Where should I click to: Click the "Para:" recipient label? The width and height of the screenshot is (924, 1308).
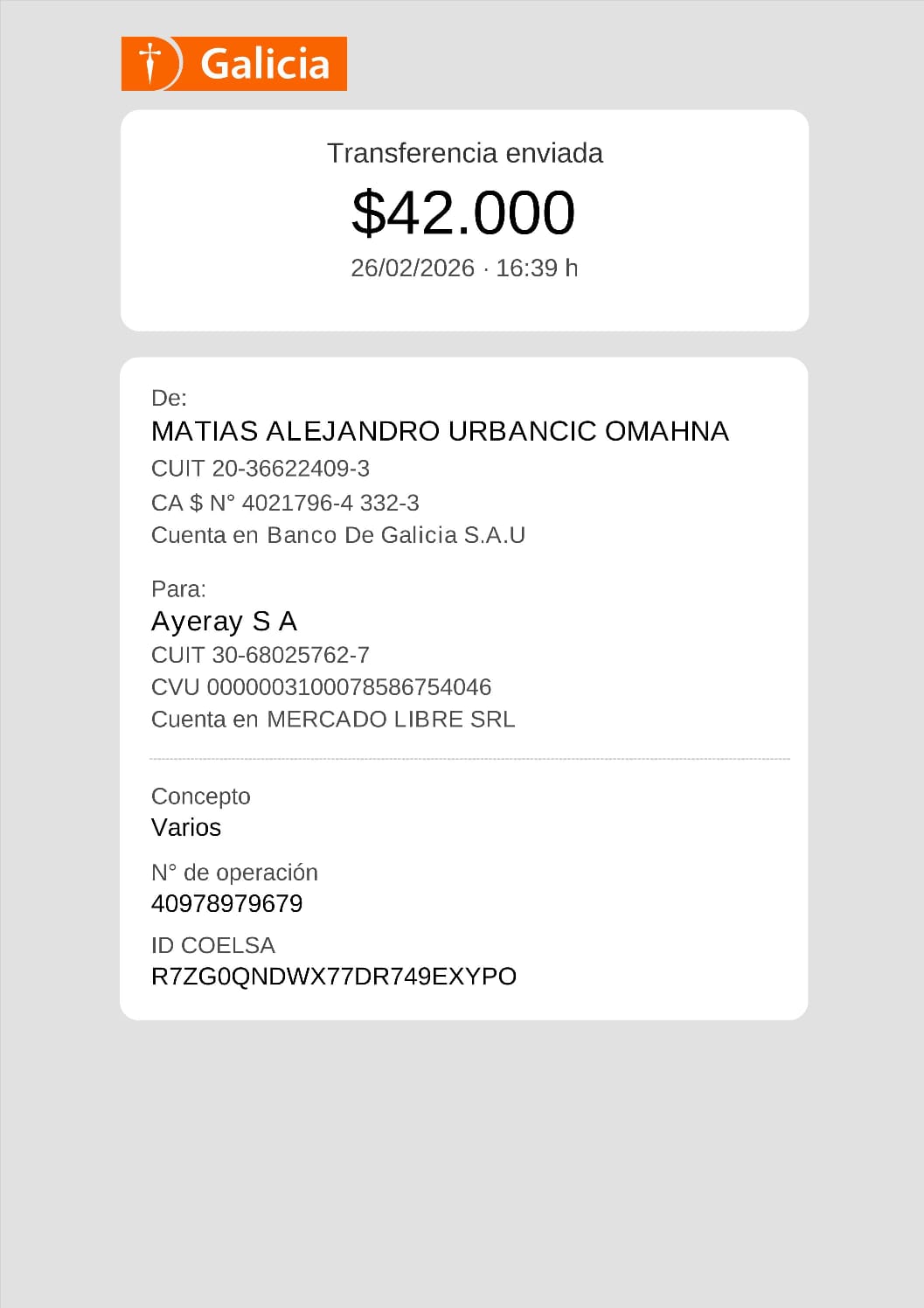[x=178, y=588]
